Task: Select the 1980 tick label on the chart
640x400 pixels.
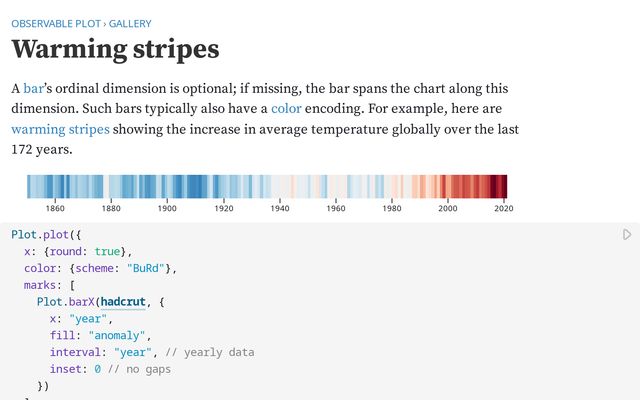Action: pos(392,209)
